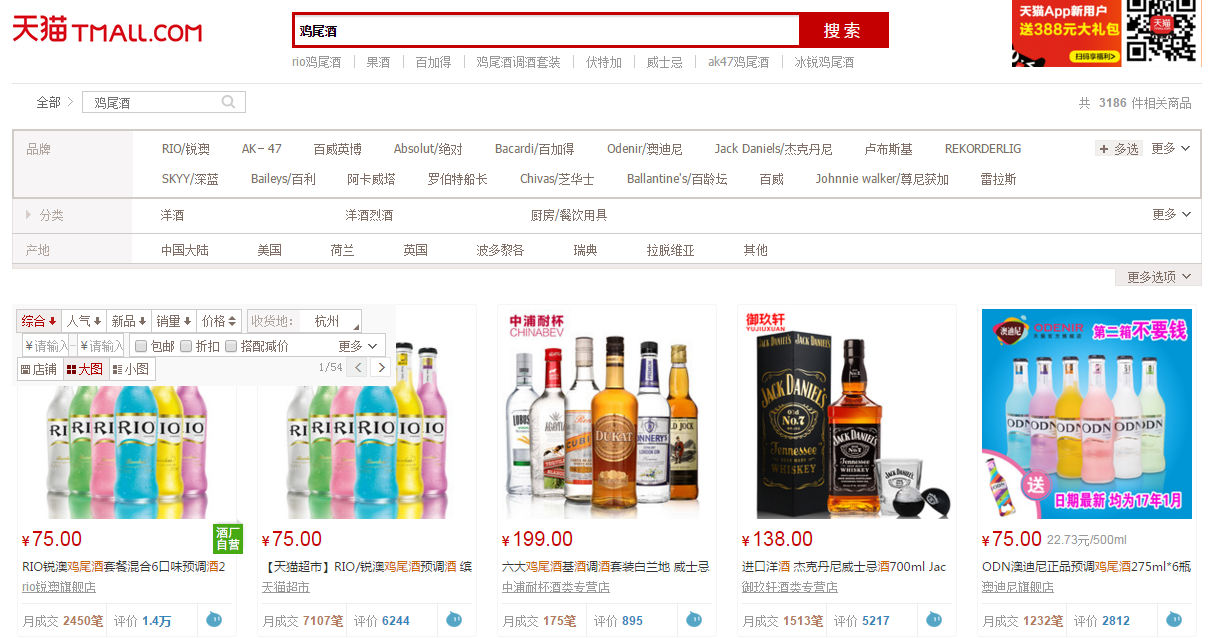The height and width of the screenshot is (638, 1219).
Task: Click the 搜索 search button
Action: point(843,30)
